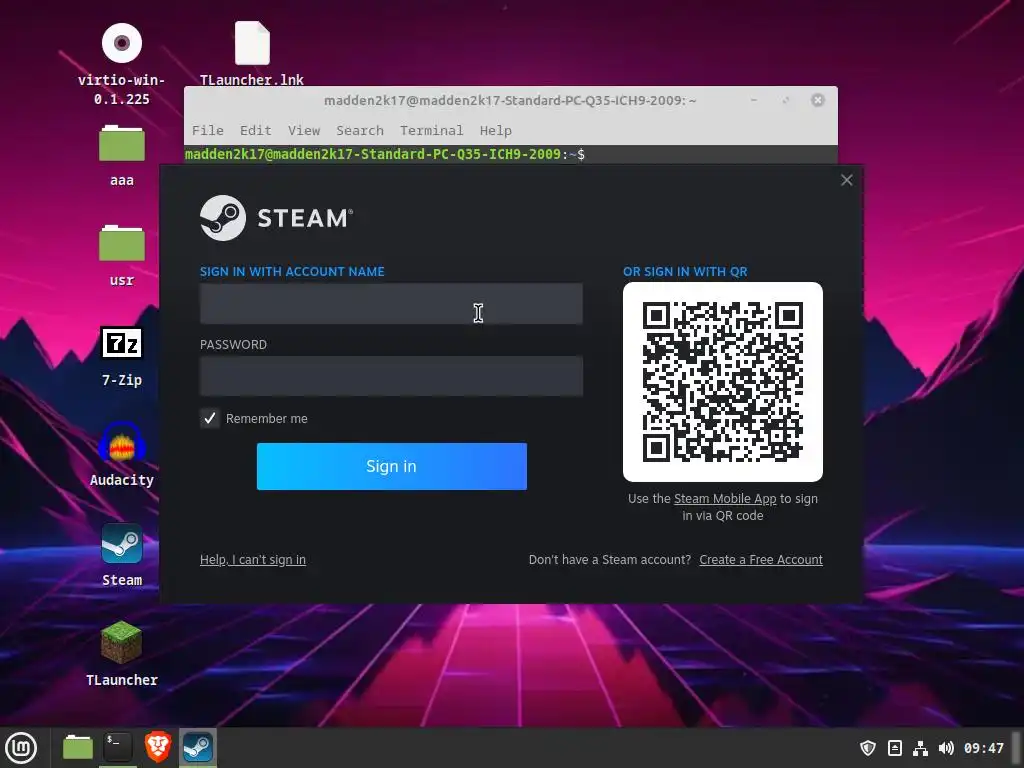This screenshot has height=768, width=1024.
Task: Click the clock showing 09:47
Action: coord(984,748)
